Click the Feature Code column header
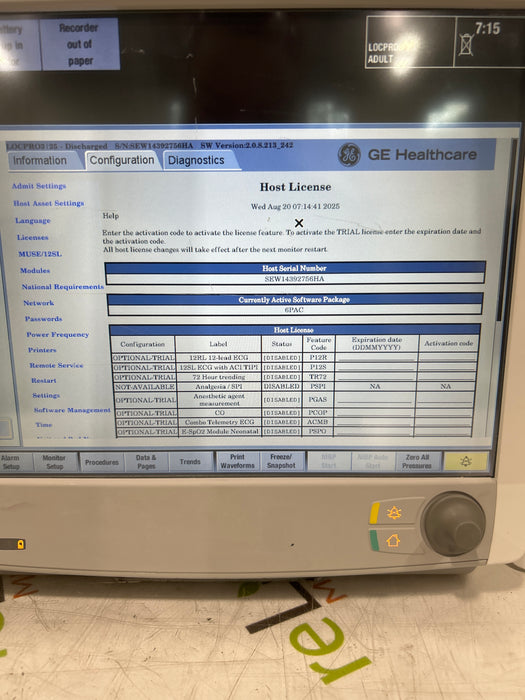The height and width of the screenshot is (700, 525). (319, 343)
